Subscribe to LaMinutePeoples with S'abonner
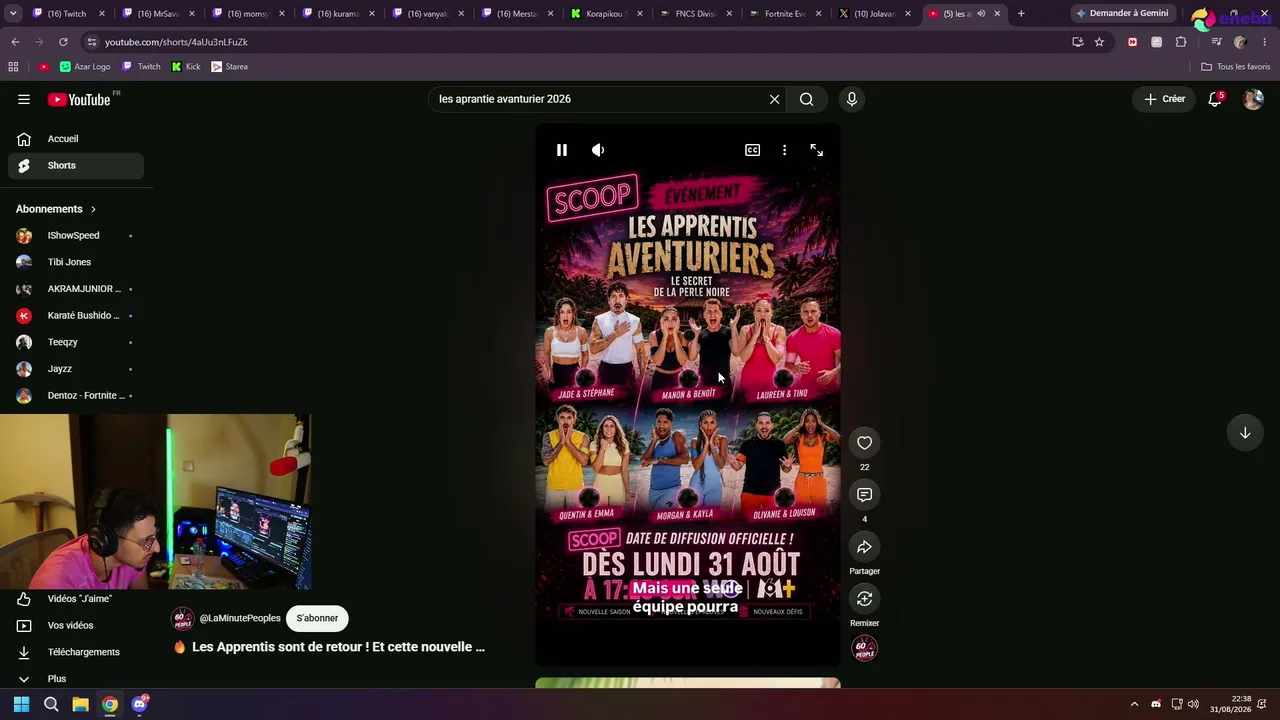Image resolution: width=1280 pixels, height=720 pixels. click(x=317, y=618)
